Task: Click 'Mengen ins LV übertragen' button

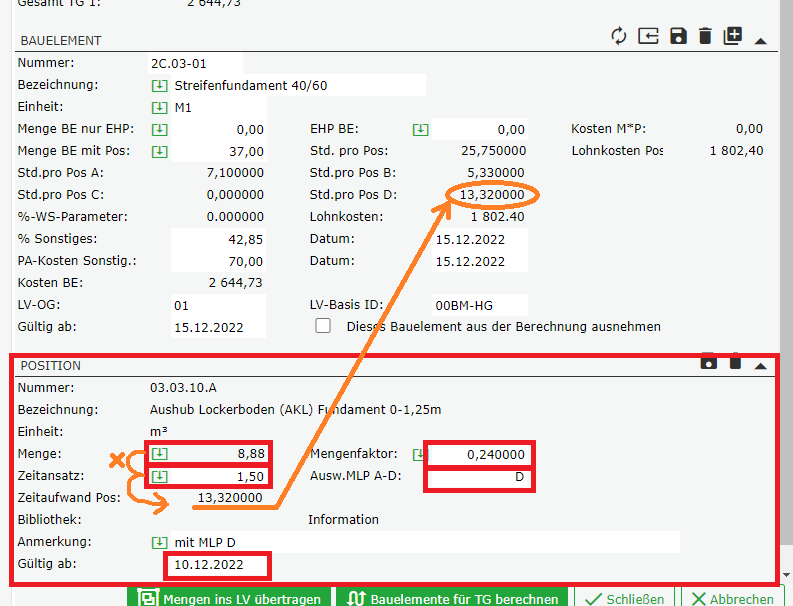Action: click(232, 598)
